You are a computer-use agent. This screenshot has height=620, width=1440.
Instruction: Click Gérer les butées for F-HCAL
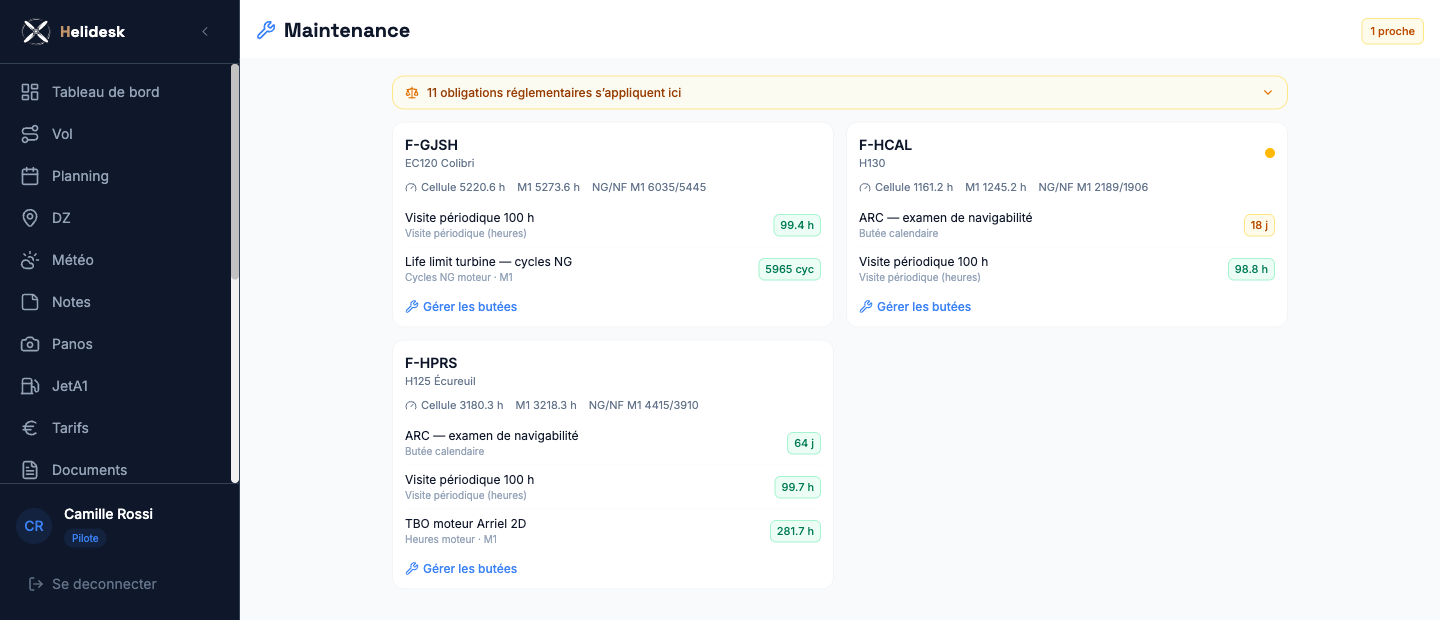pos(915,307)
